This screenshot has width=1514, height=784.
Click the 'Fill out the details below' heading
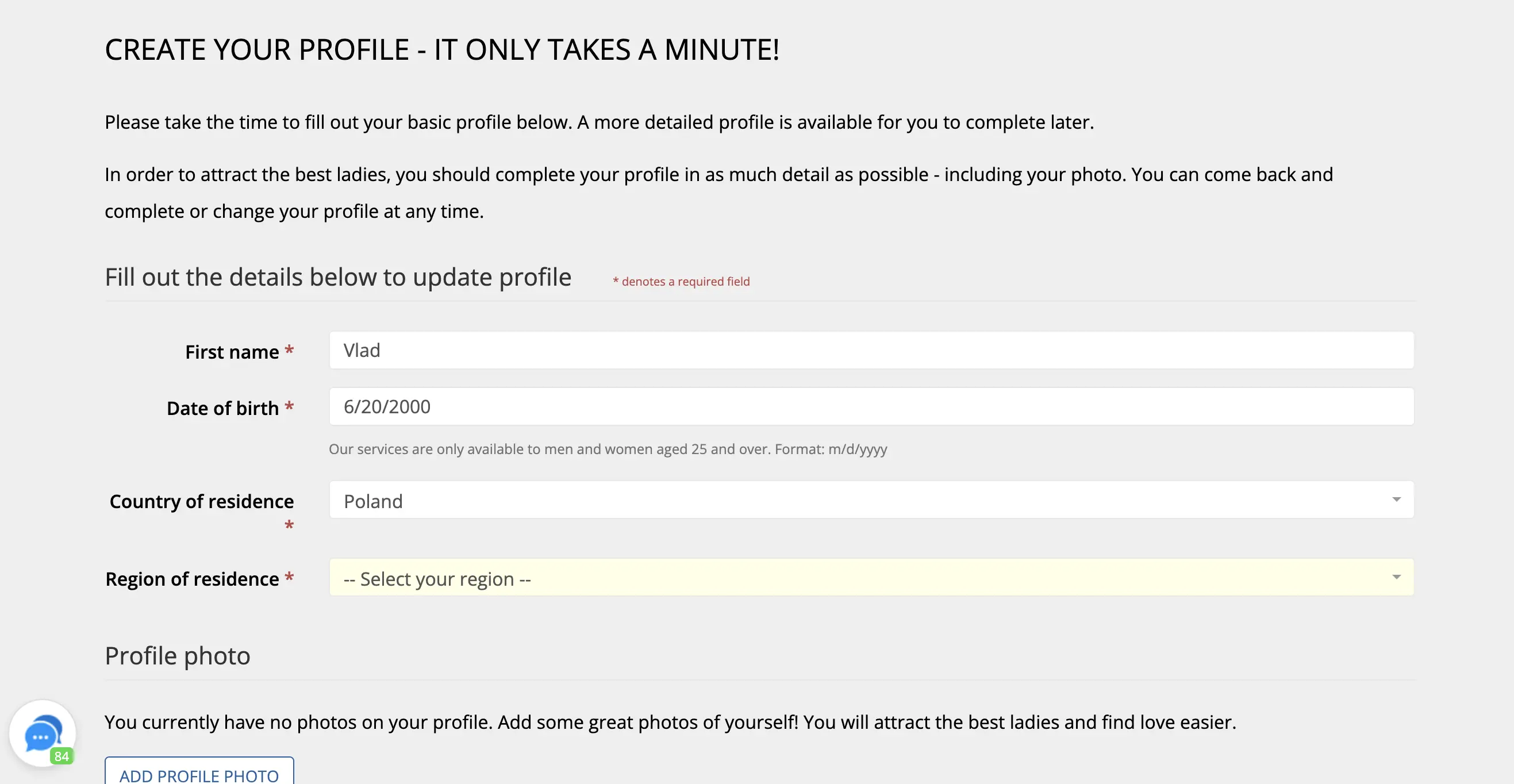(x=337, y=277)
